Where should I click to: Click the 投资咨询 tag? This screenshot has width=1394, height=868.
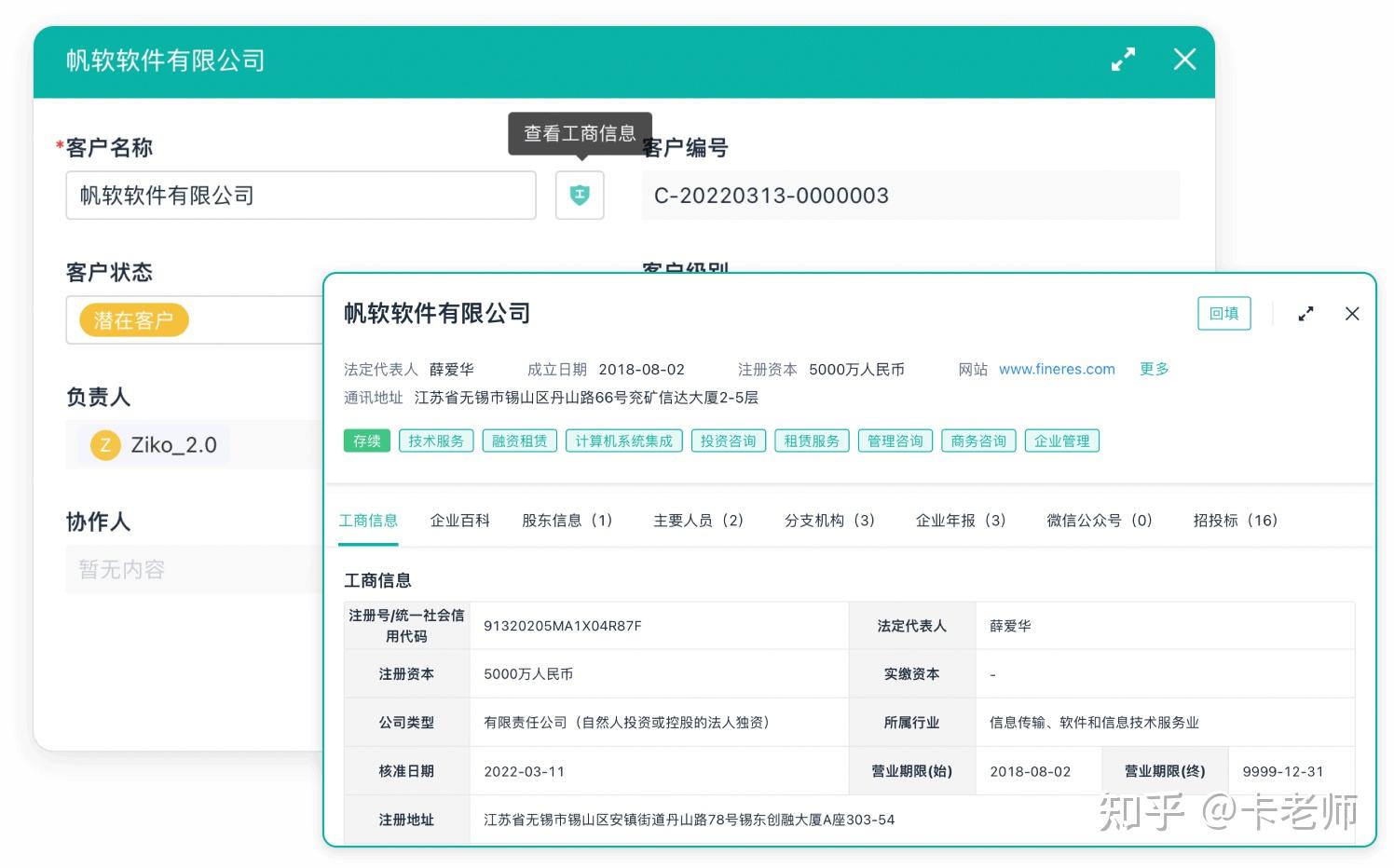point(729,441)
